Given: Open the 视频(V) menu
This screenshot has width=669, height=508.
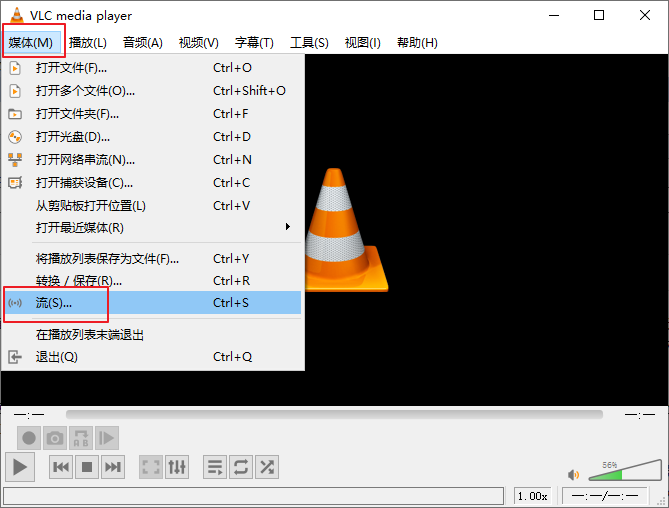Looking at the screenshot, I should [198, 43].
